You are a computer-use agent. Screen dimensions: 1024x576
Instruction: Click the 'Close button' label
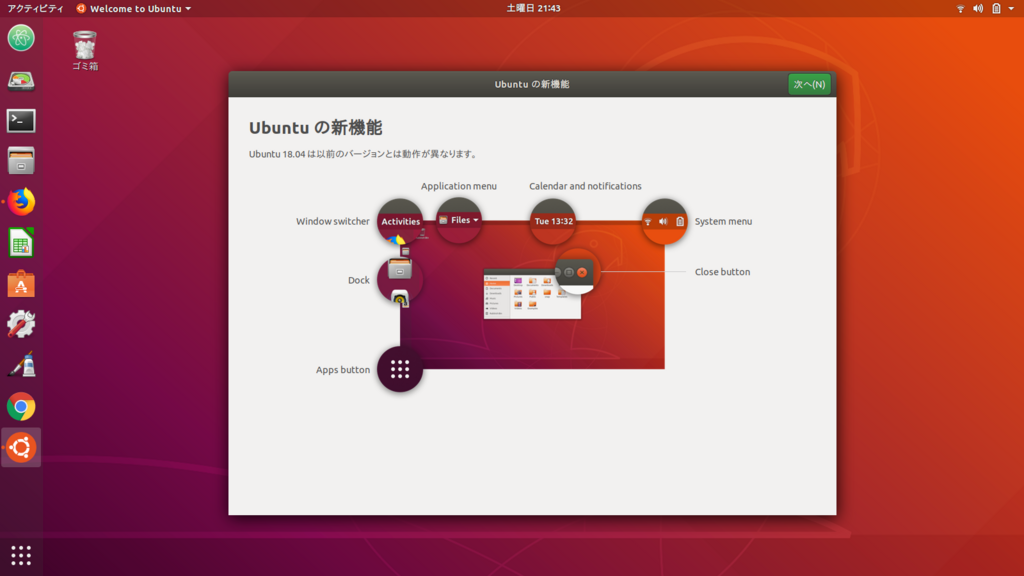click(x=722, y=272)
